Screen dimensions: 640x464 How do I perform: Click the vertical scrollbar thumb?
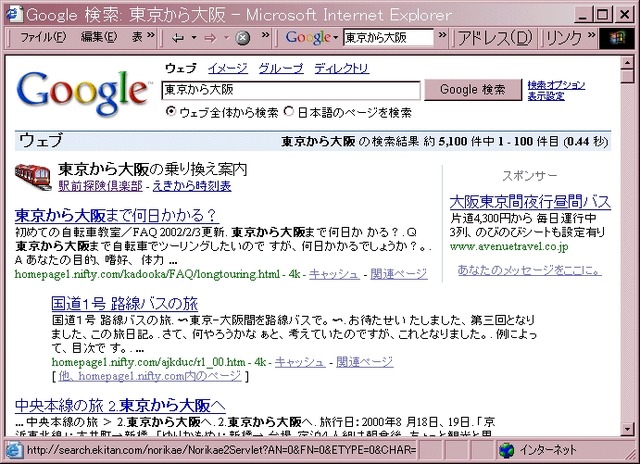pos(627,76)
